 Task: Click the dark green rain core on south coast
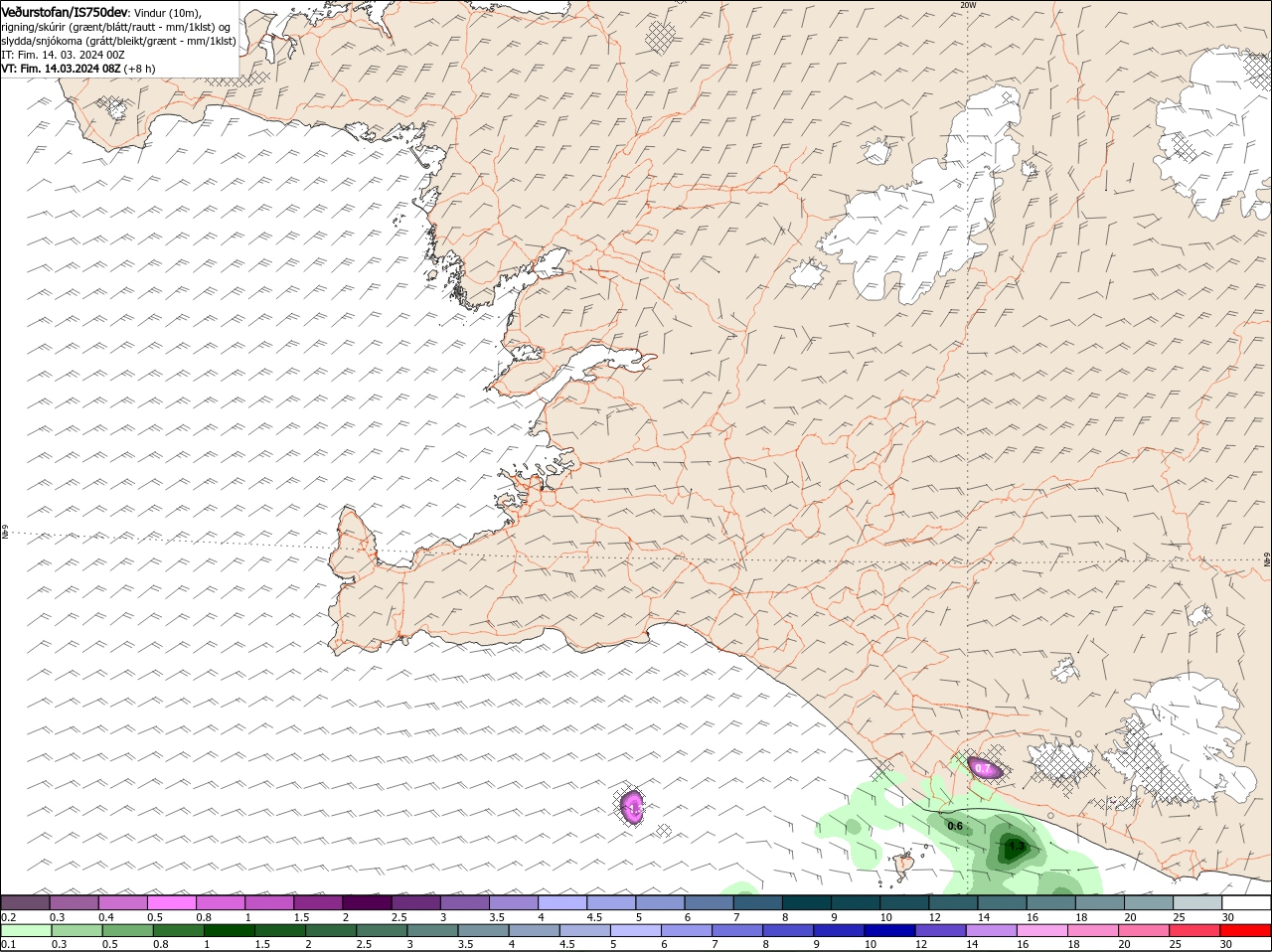coord(1016,848)
